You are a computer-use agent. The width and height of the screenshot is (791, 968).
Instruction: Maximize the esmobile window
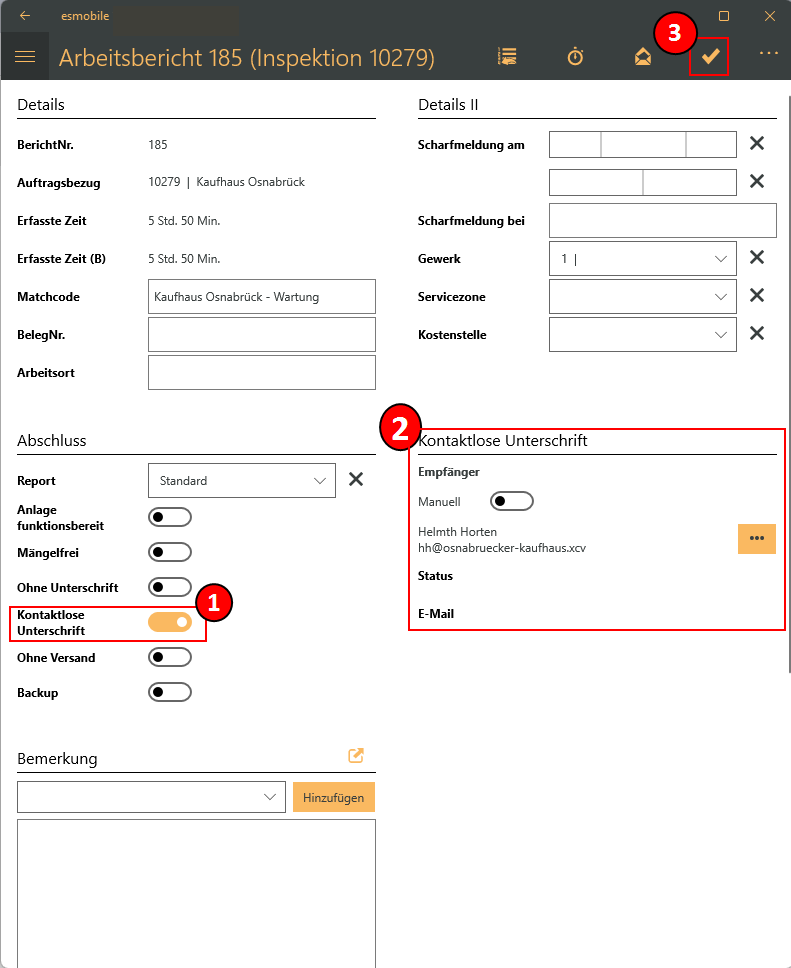point(724,16)
